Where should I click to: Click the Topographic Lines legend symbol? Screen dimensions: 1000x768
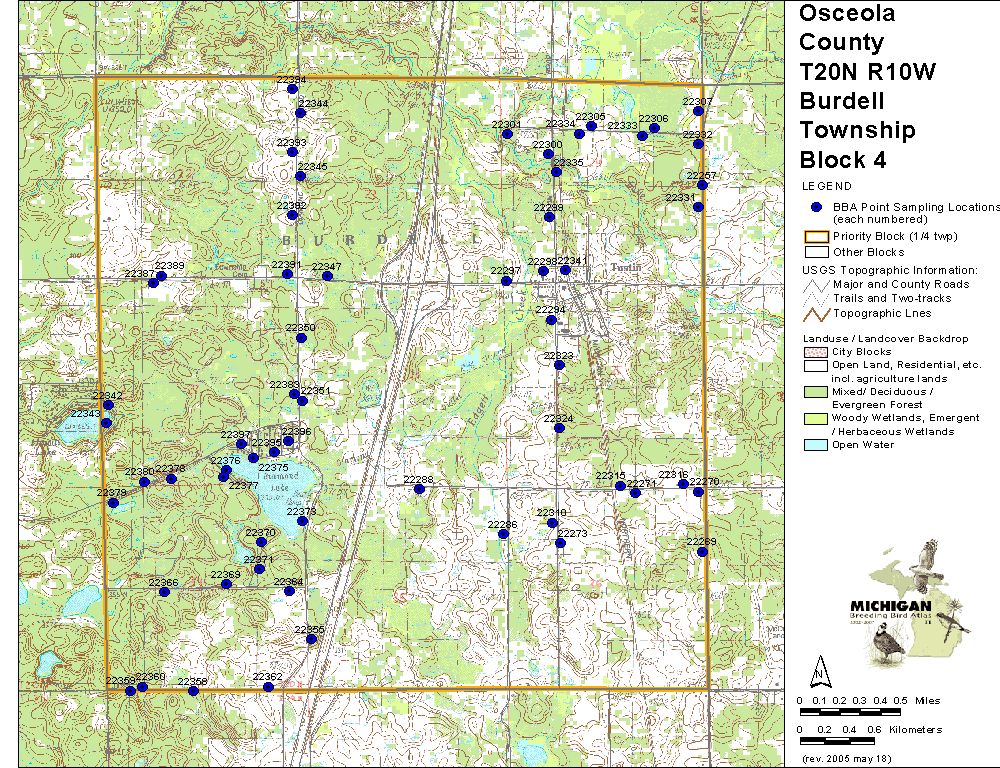pyautogui.click(x=816, y=313)
